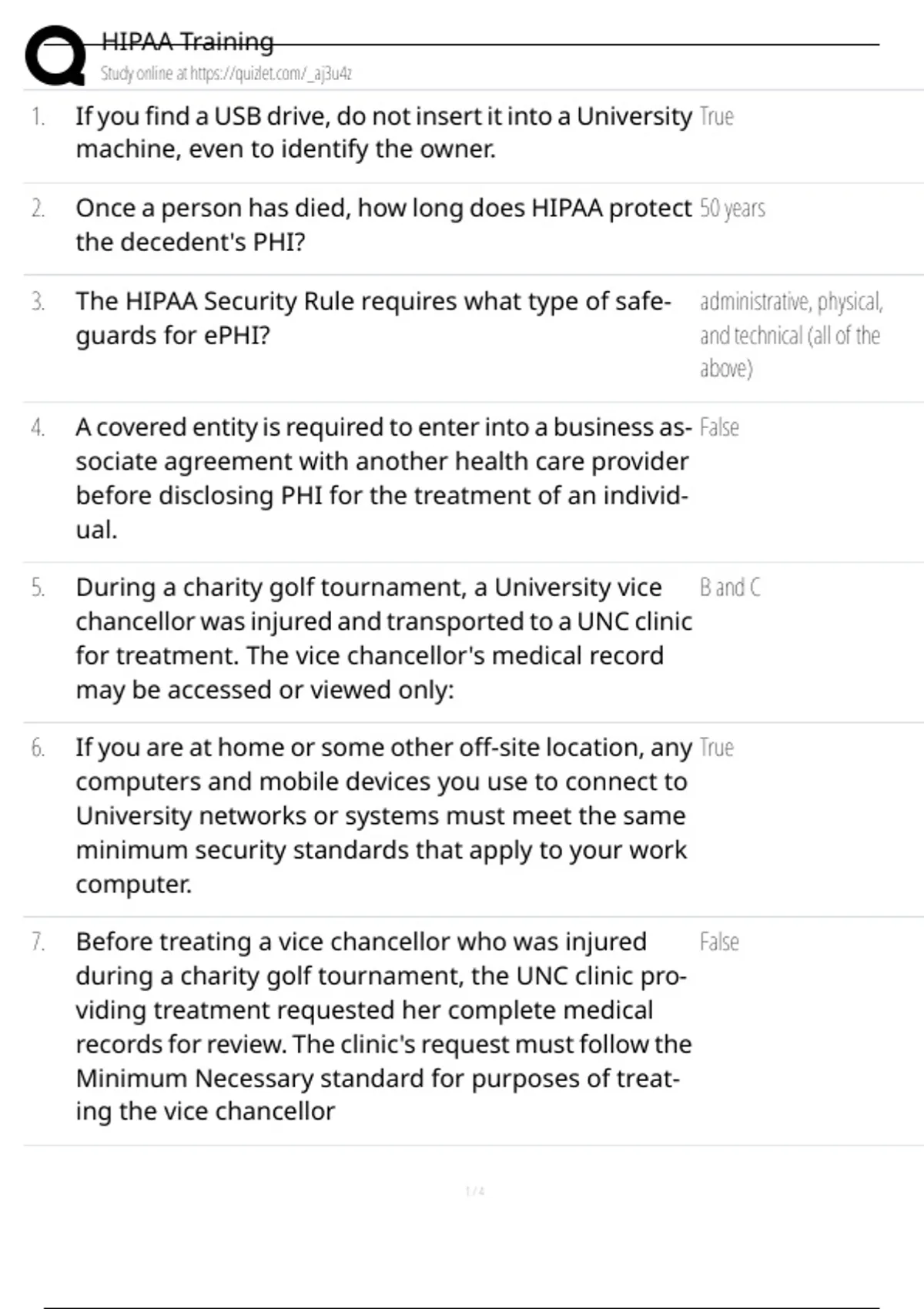924x1309 pixels.
Task: Click question number 5 marker
Action: coord(38,588)
